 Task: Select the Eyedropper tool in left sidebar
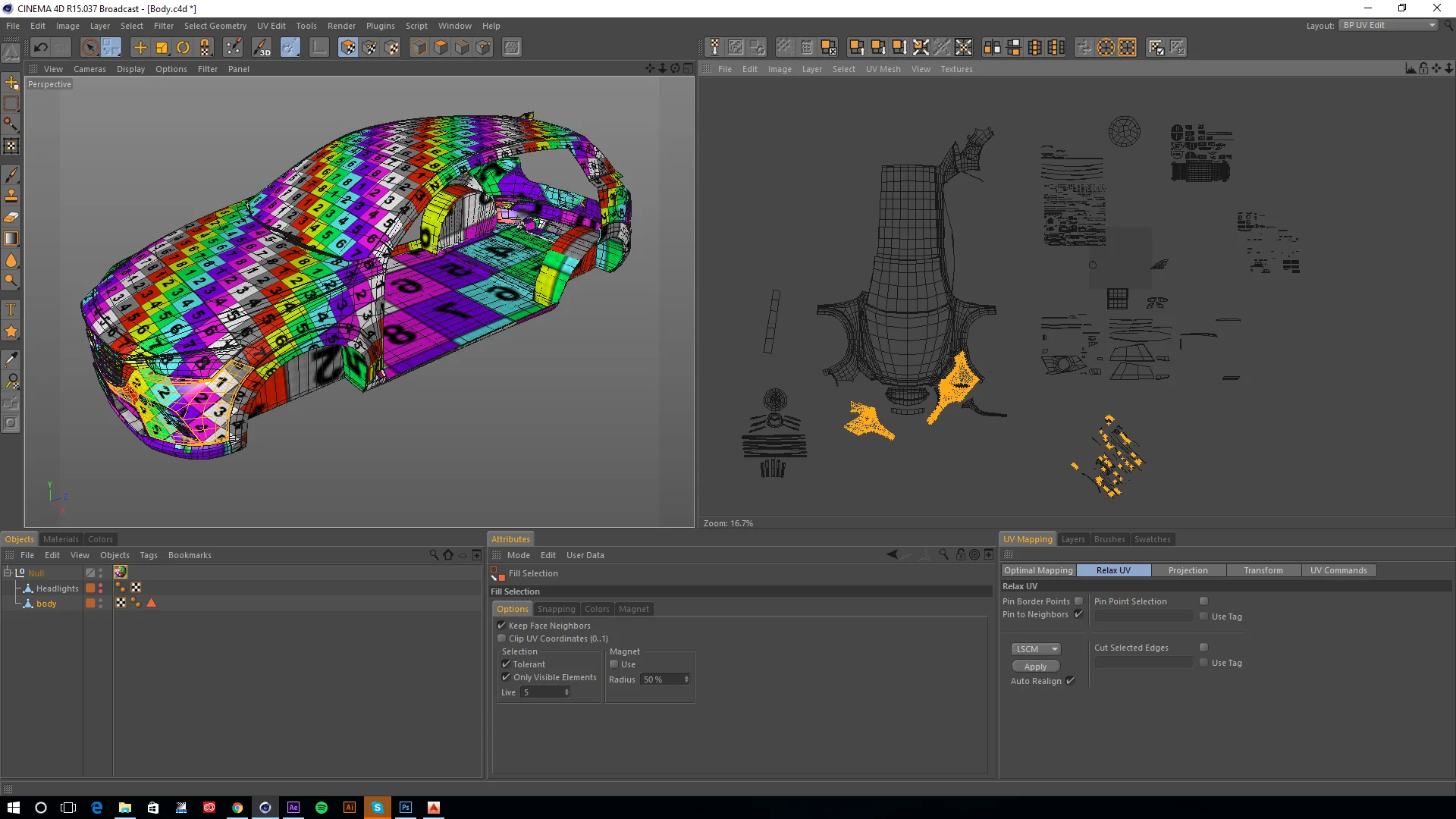[11, 359]
